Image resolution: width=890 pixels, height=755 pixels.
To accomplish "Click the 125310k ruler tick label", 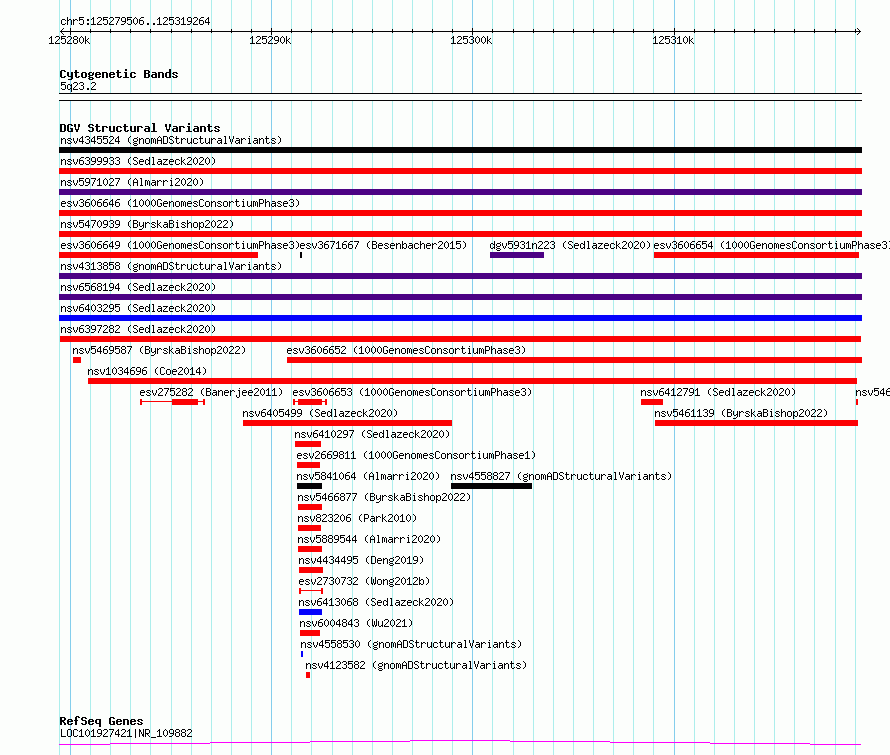I will [x=673, y=41].
